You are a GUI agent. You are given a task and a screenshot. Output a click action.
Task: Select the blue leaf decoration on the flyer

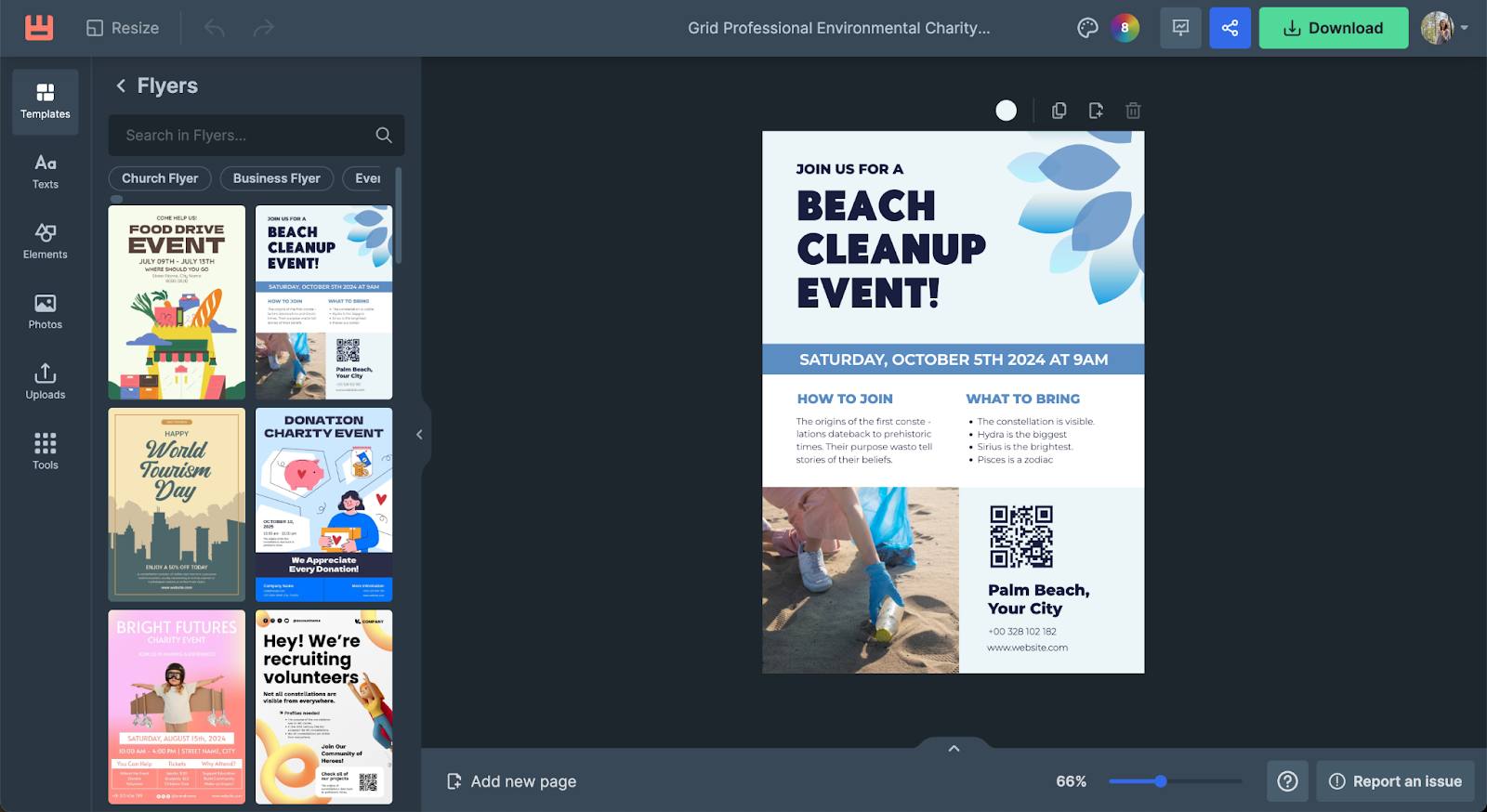pos(1078,218)
